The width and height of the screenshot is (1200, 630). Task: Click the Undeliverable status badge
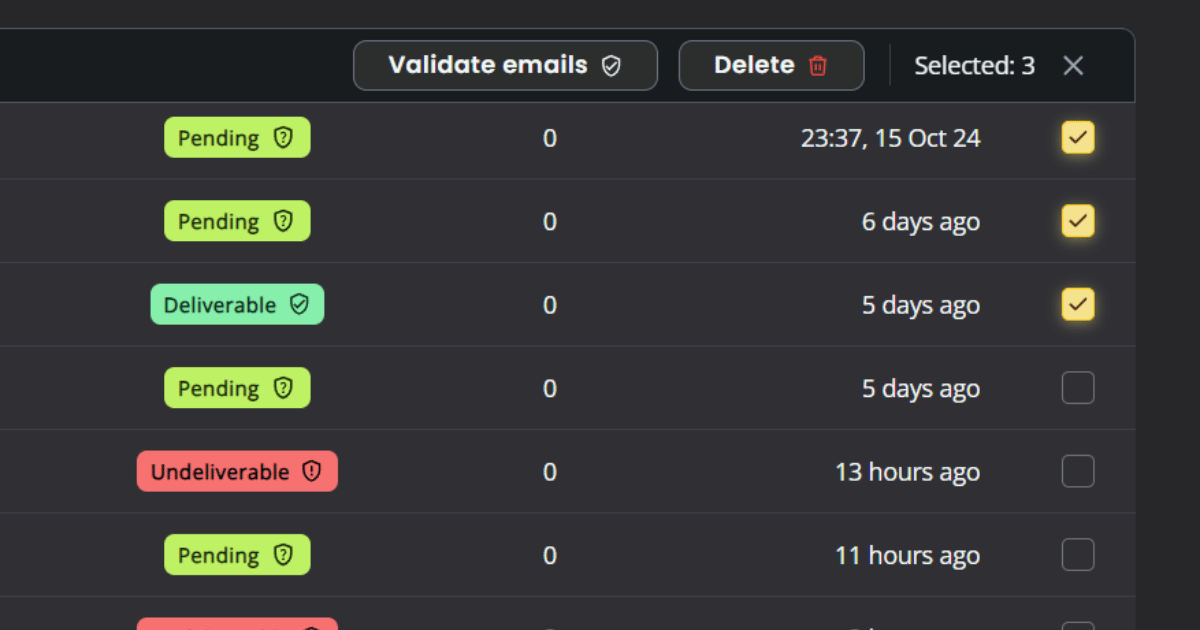click(x=237, y=471)
